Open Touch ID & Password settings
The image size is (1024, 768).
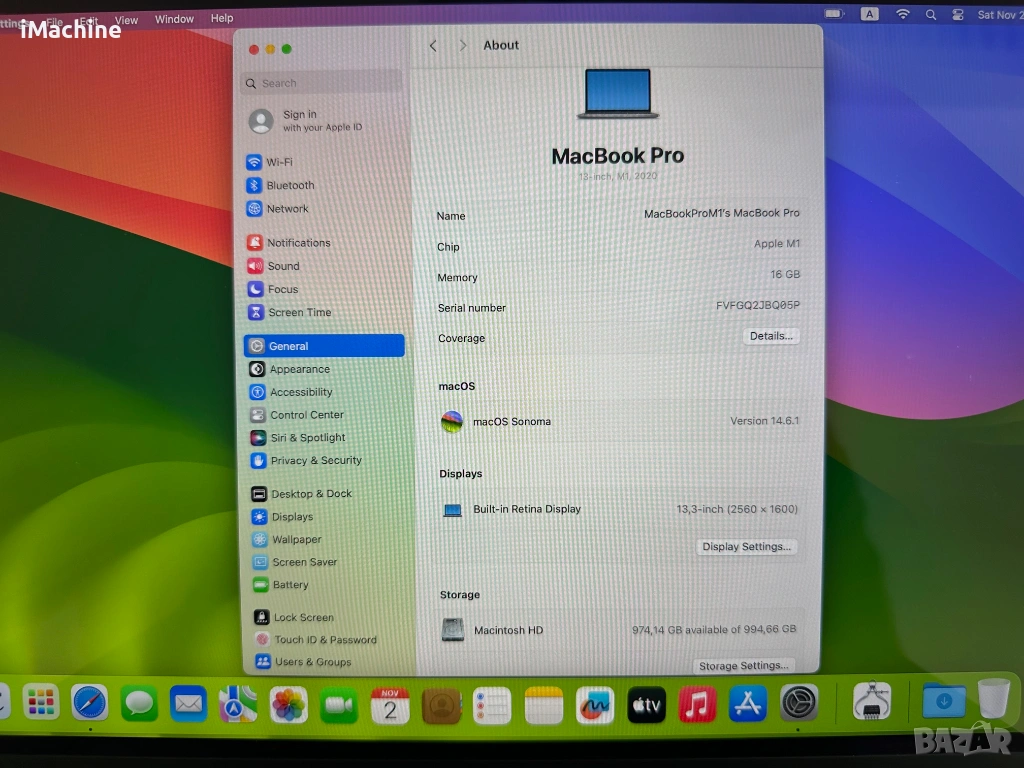pyautogui.click(x=325, y=640)
